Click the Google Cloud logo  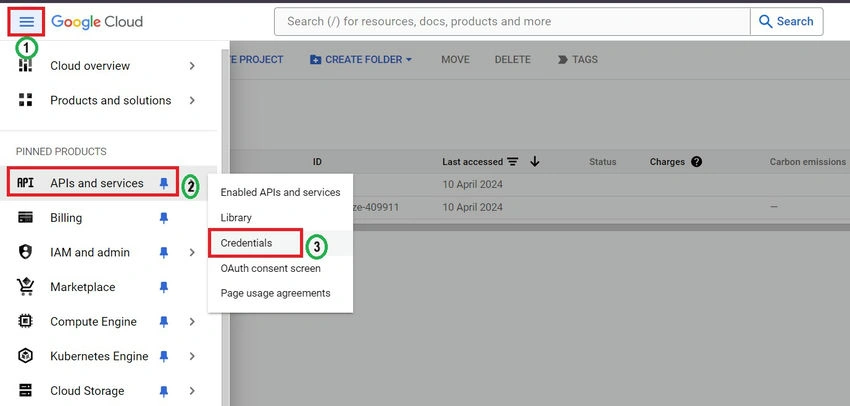pyautogui.click(x=97, y=22)
